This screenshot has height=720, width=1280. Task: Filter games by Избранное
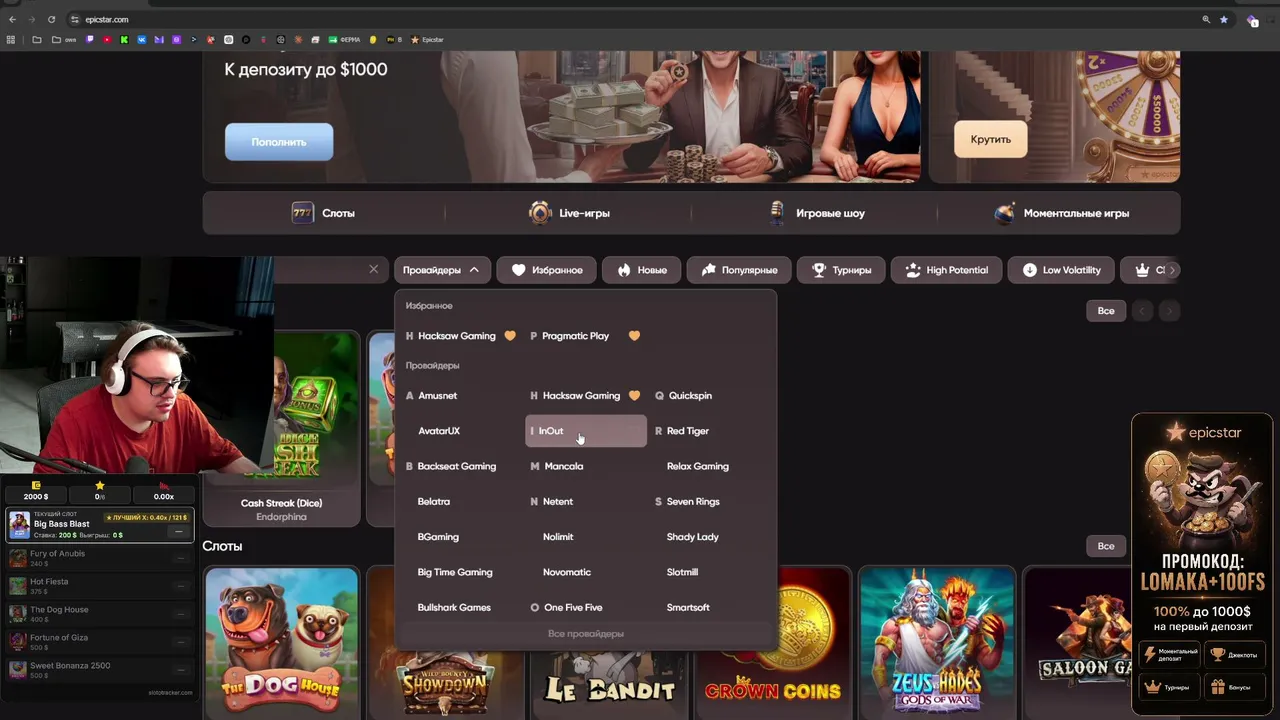click(547, 270)
